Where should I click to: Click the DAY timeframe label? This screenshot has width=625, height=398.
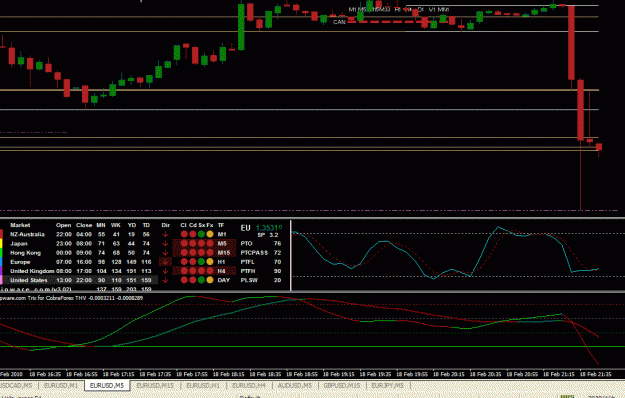point(224,280)
